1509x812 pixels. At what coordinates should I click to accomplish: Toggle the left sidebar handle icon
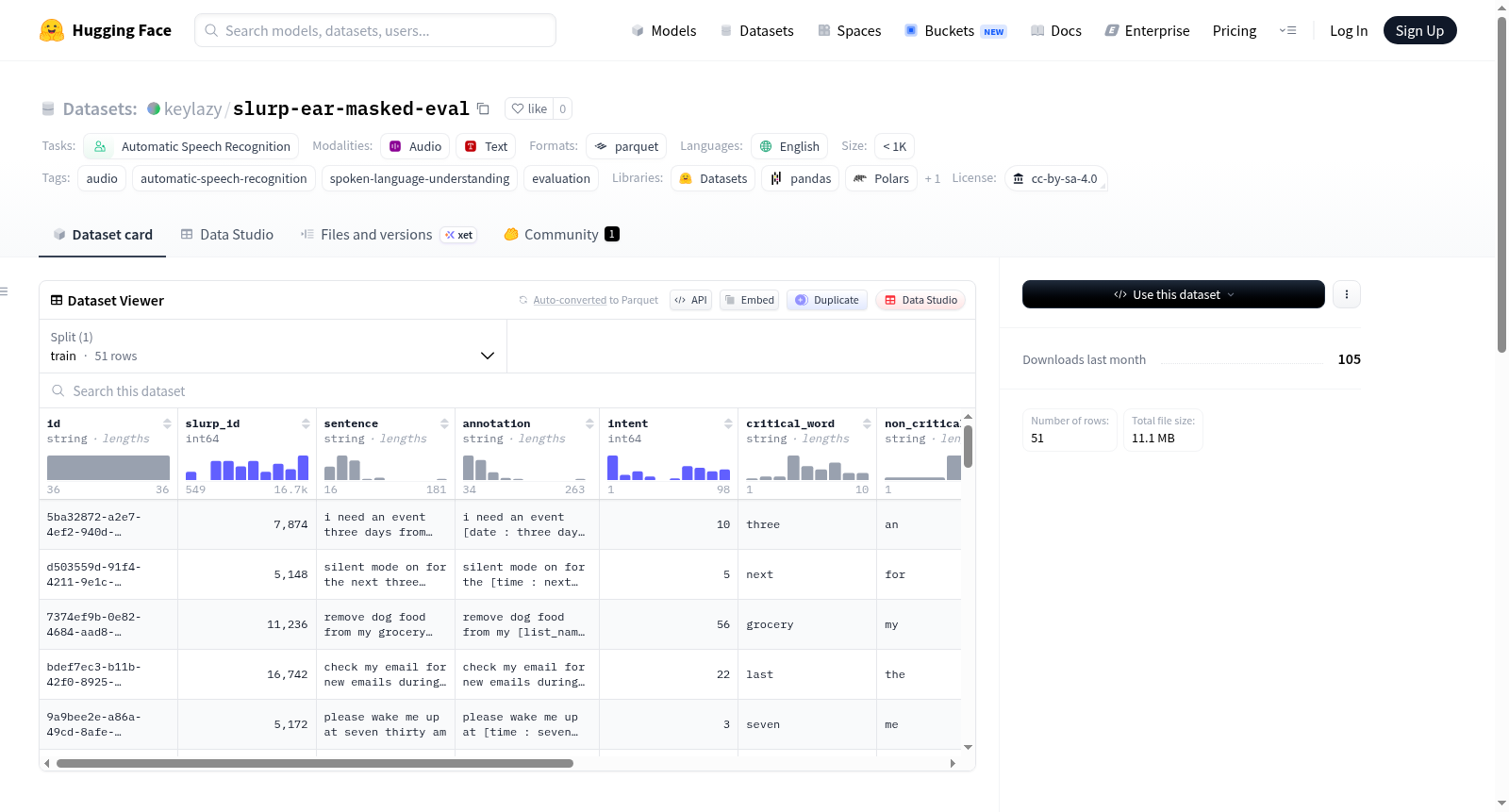pyautogui.click(x=4, y=291)
